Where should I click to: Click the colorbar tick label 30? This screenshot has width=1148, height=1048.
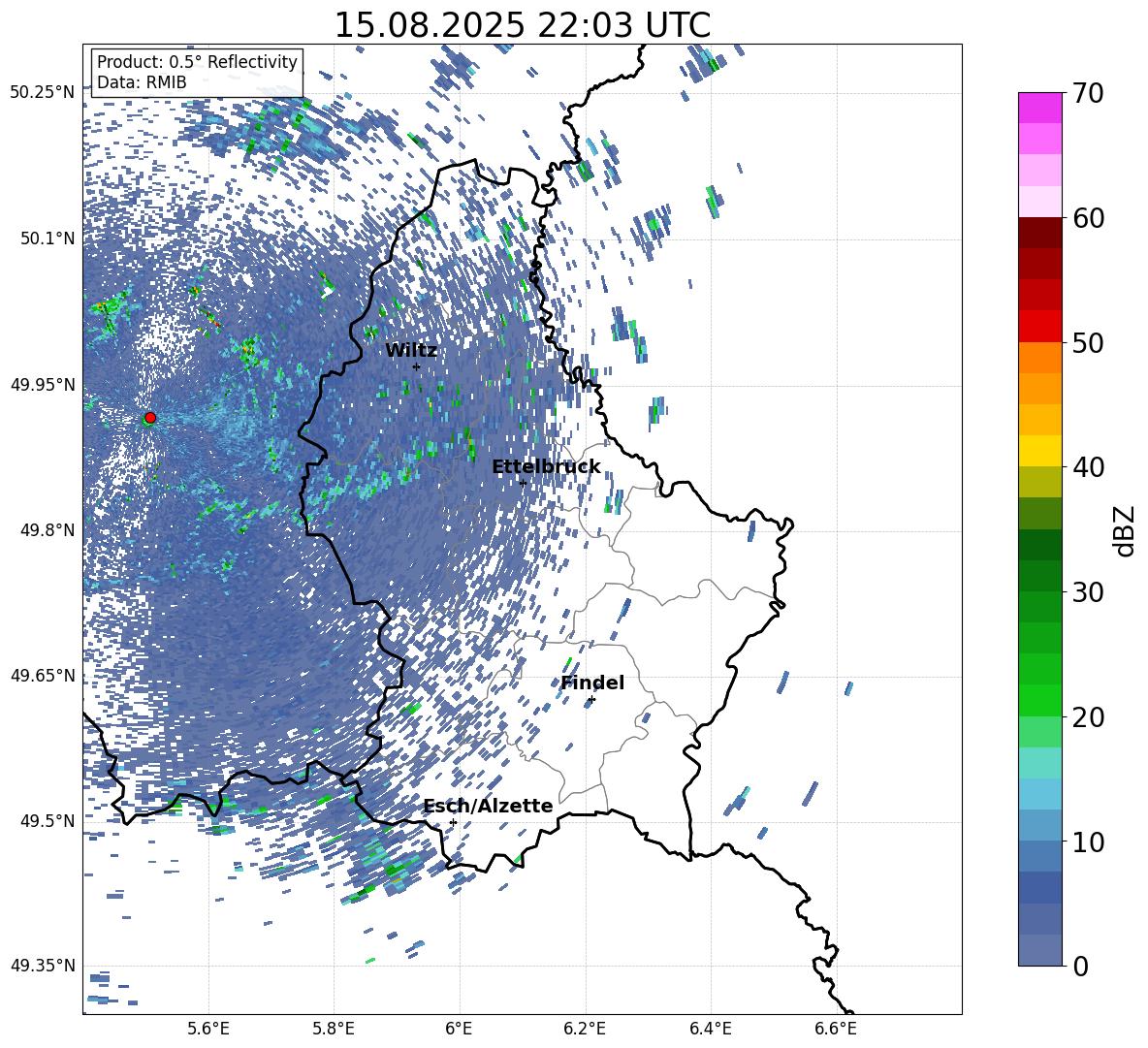(x=1088, y=591)
